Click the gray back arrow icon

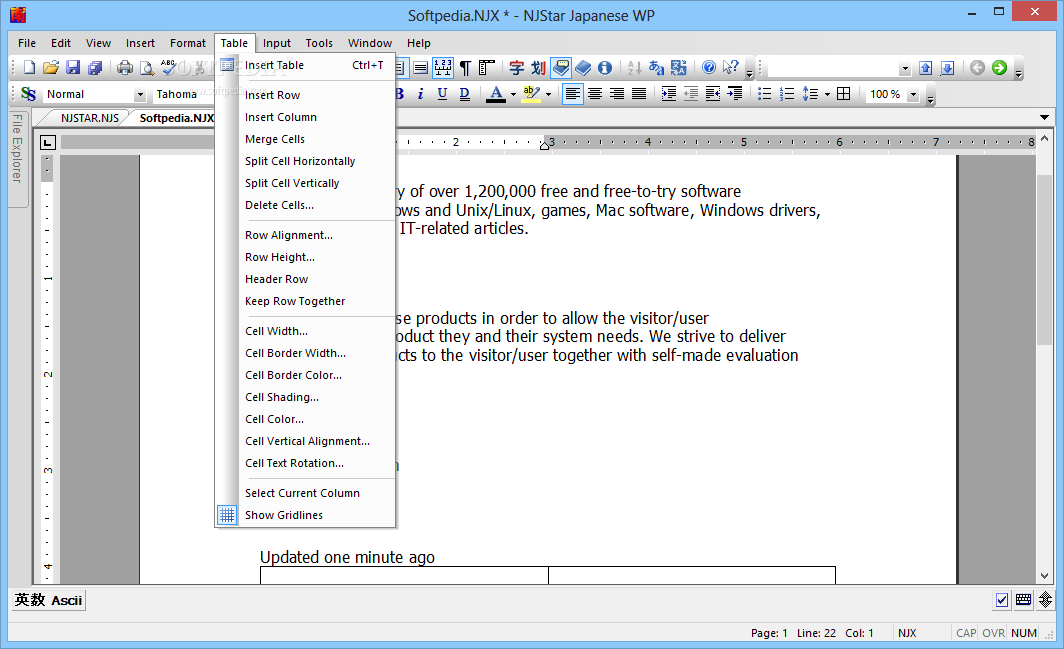(977, 67)
